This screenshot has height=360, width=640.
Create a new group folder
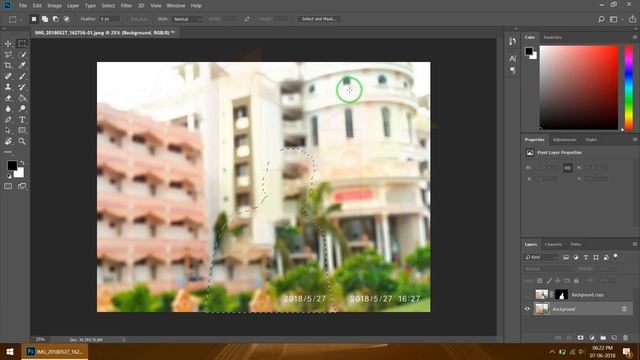[603, 338]
